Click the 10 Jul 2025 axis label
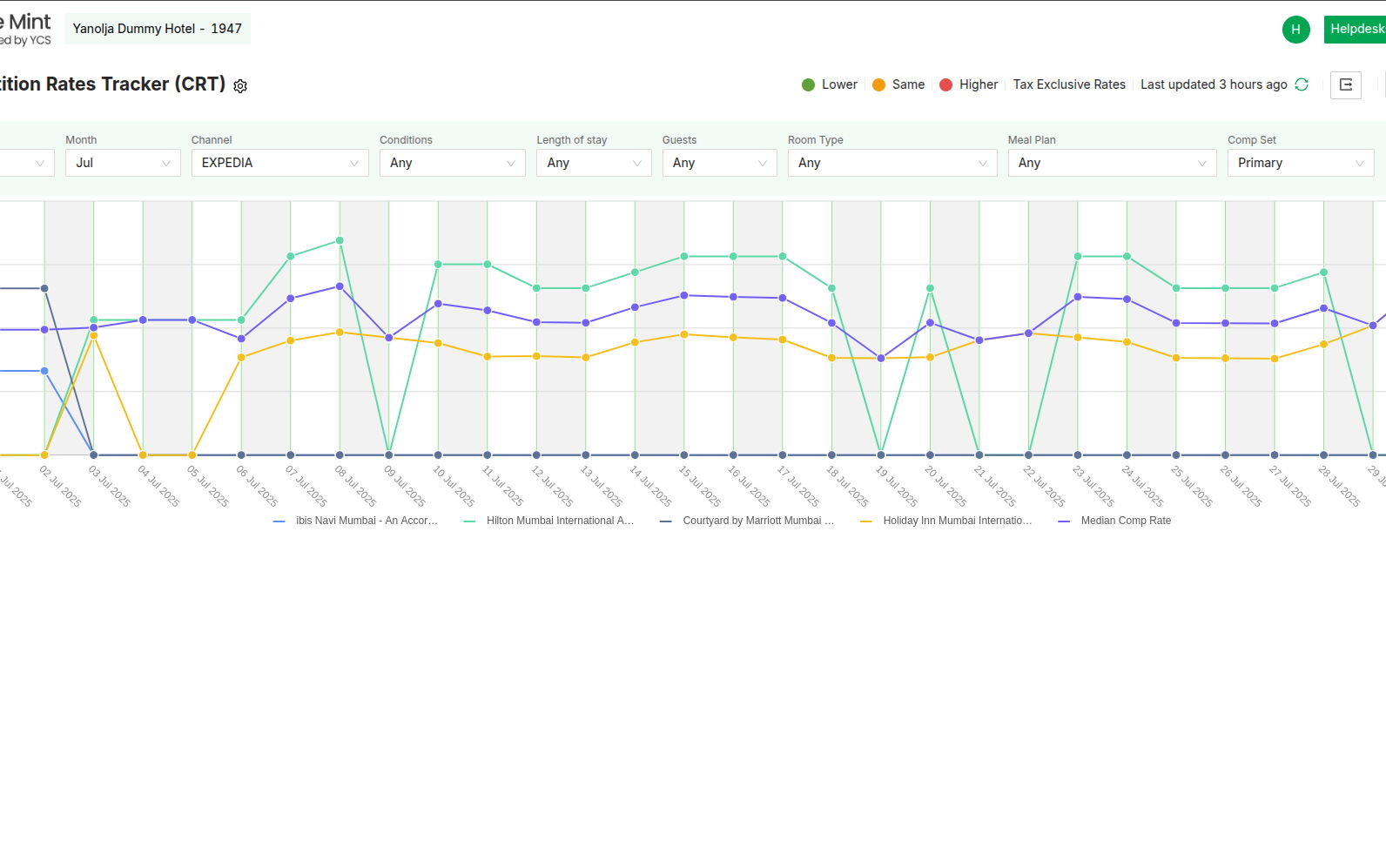 454,487
